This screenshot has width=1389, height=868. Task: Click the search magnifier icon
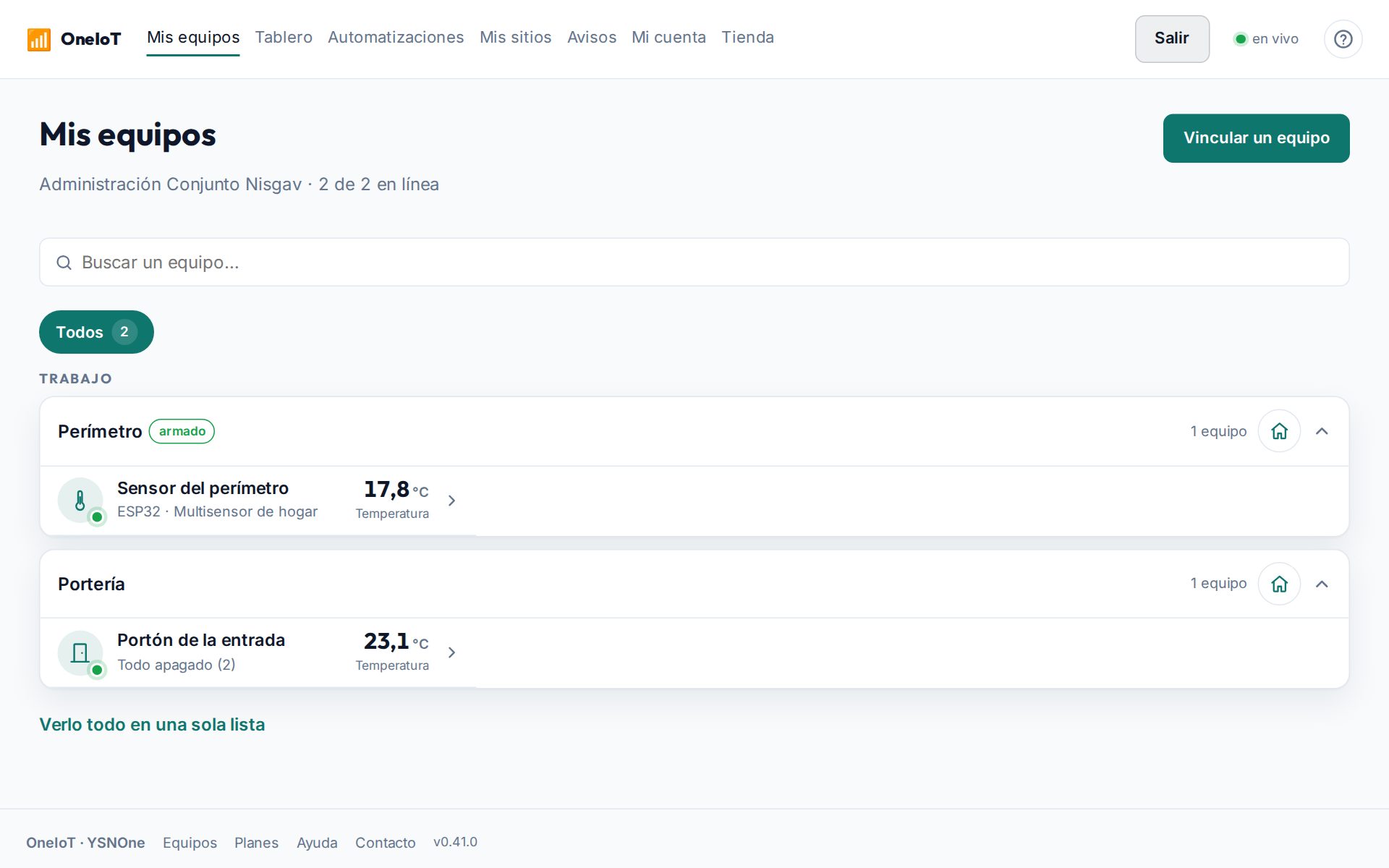tap(64, 263)
